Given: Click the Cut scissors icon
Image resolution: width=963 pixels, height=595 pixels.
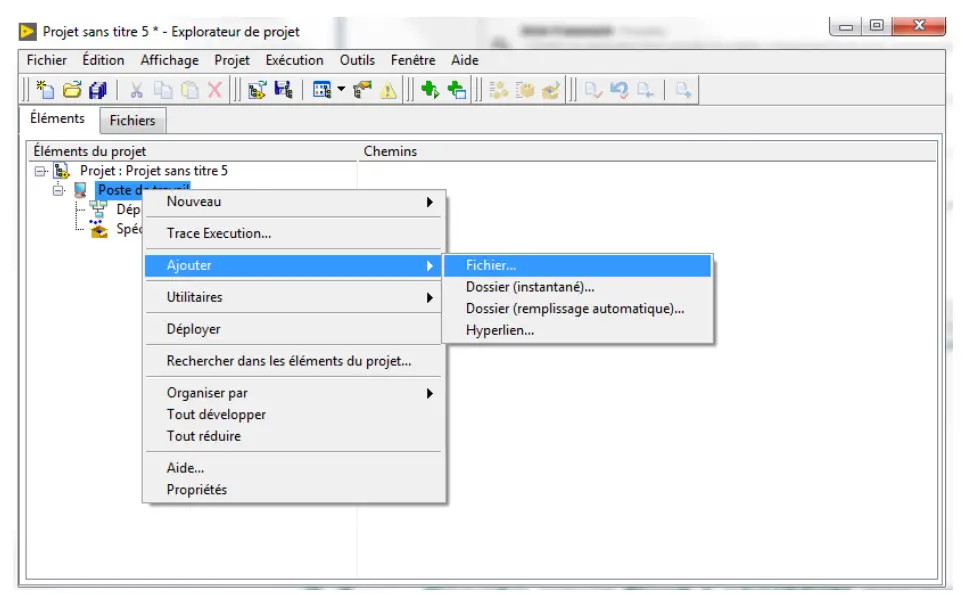Looking at the screenshot, I should [136, 90].
